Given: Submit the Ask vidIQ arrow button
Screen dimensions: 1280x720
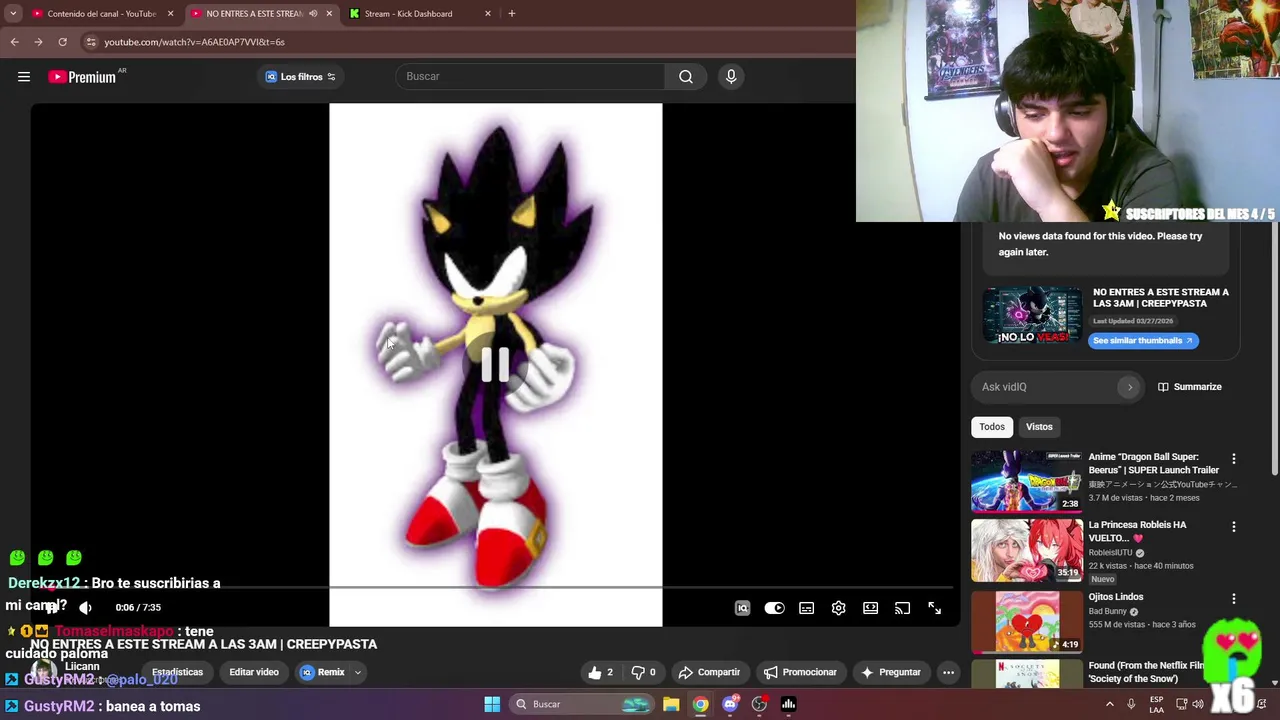Looking at the screenshot, I should (1130, 387).
